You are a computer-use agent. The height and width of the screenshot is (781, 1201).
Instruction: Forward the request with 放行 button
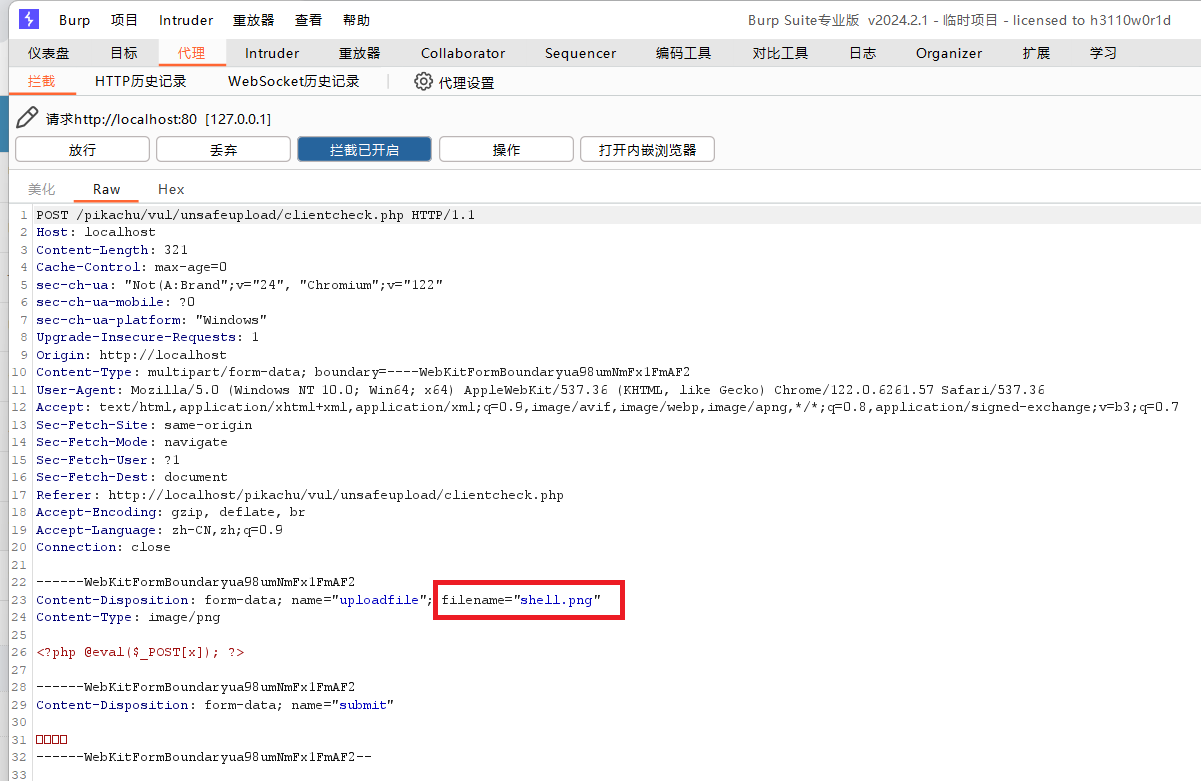tap(82, 150)
